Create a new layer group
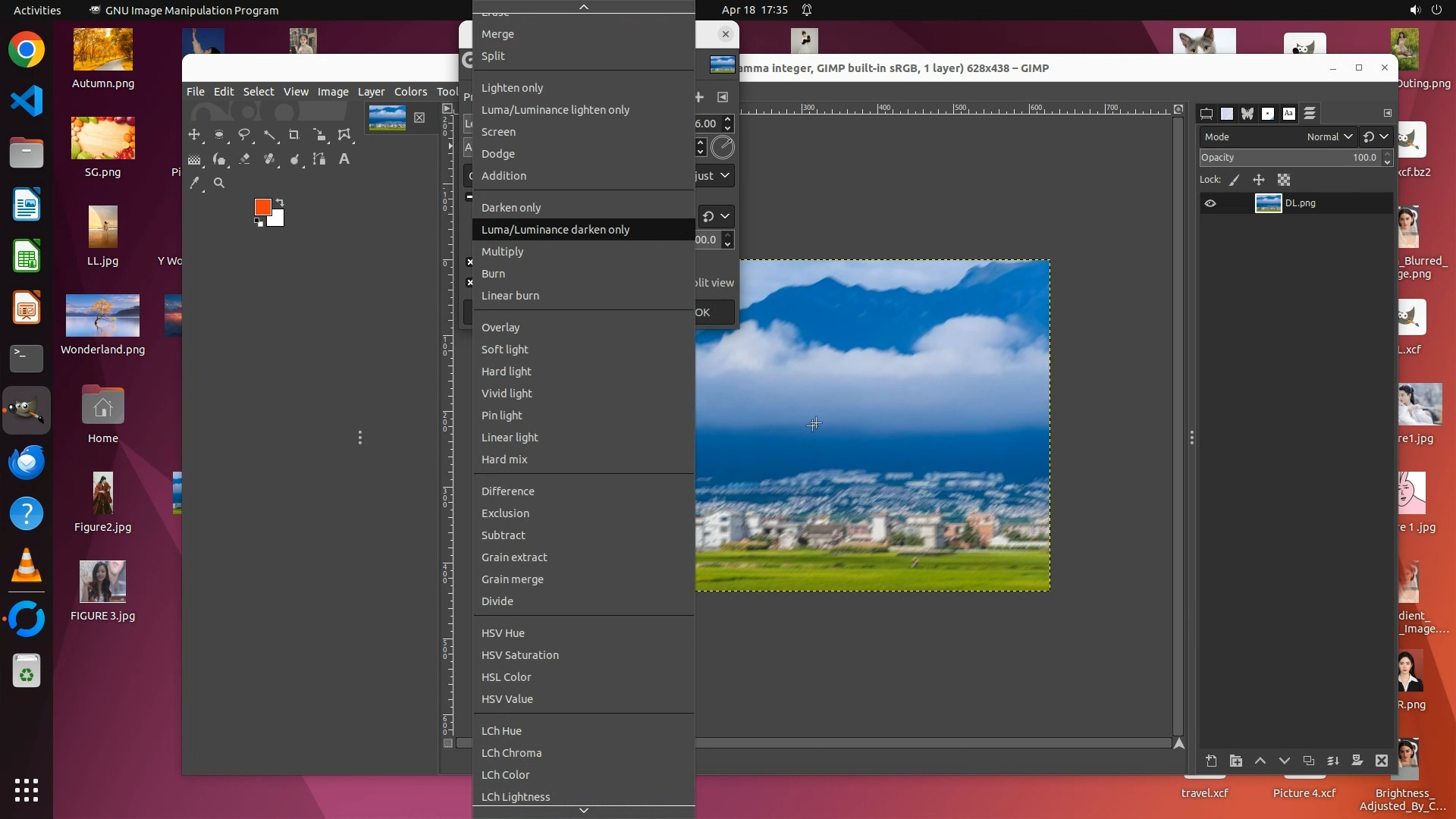The width and height of the screenshot is (1456, 819). tap(1236, 761)
